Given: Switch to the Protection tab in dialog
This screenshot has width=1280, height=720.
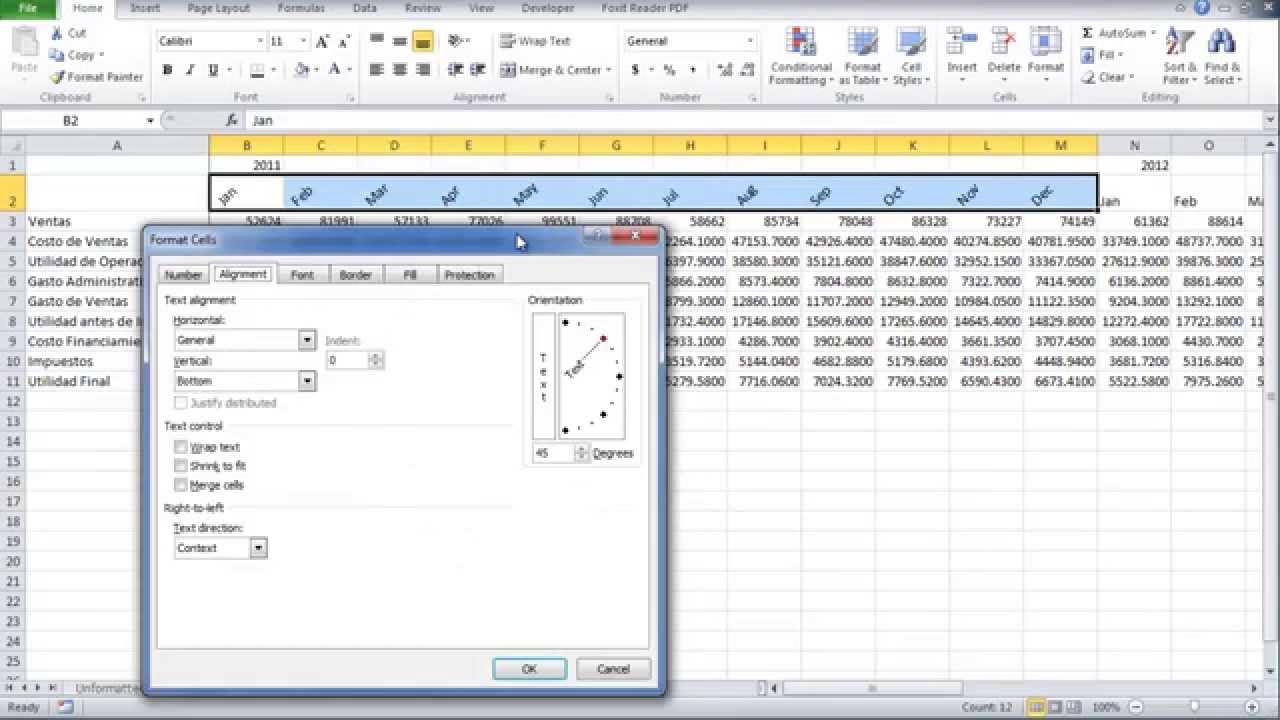Looking at the screenshot, I should click(469, 275).
